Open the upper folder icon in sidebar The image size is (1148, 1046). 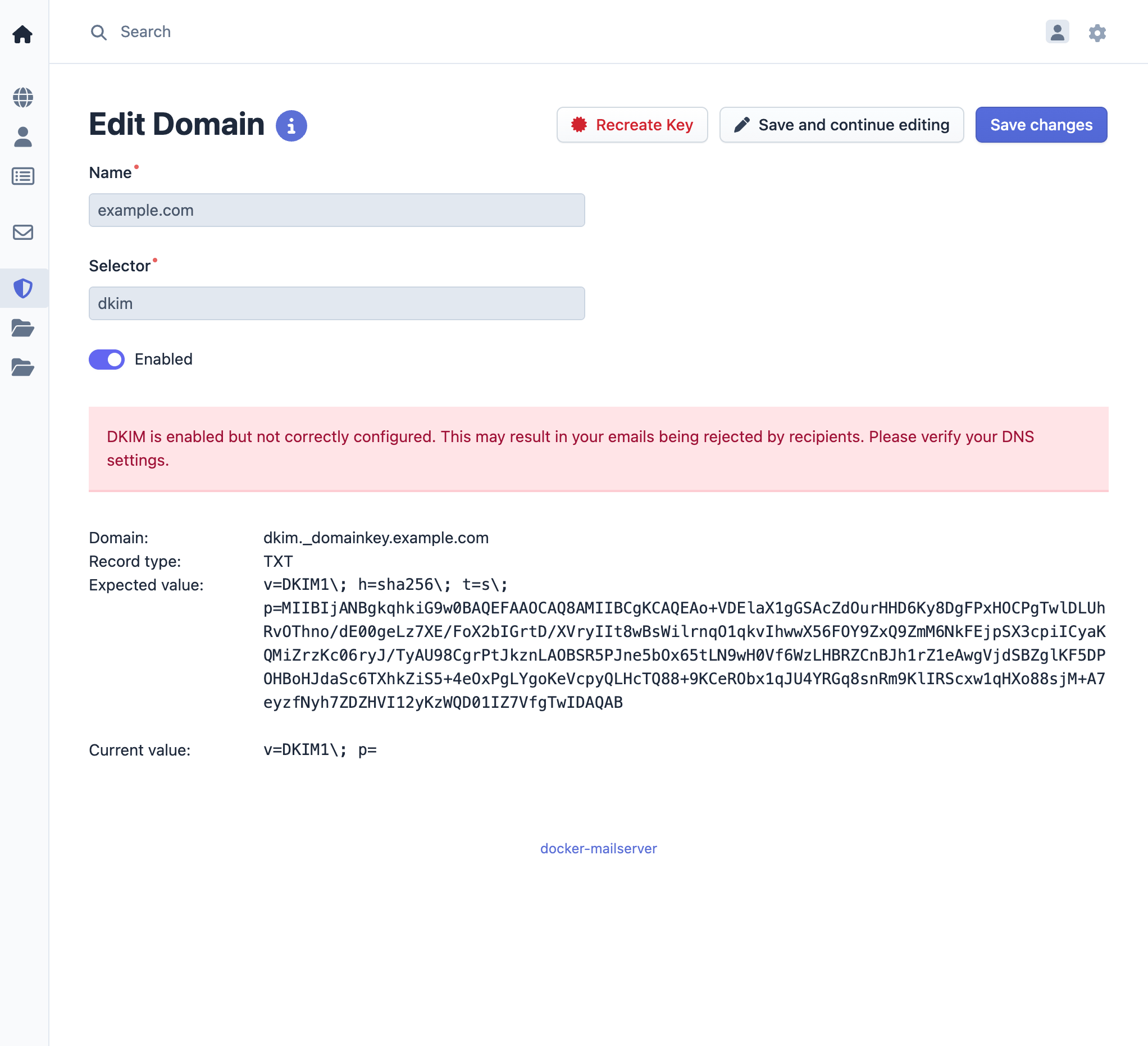[x=24, y=329]
